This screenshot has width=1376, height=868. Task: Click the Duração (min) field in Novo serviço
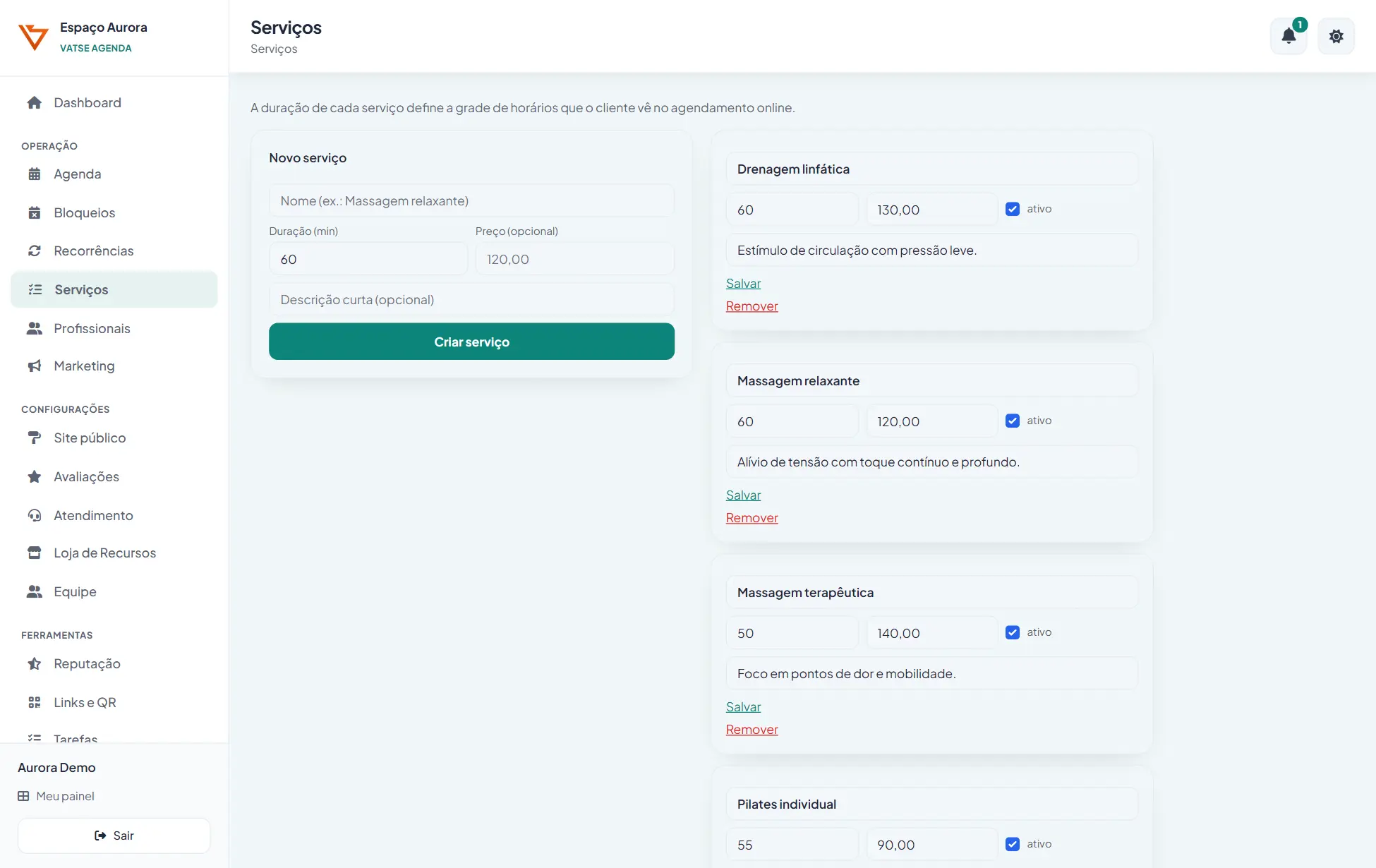click(x=368, y=259)
